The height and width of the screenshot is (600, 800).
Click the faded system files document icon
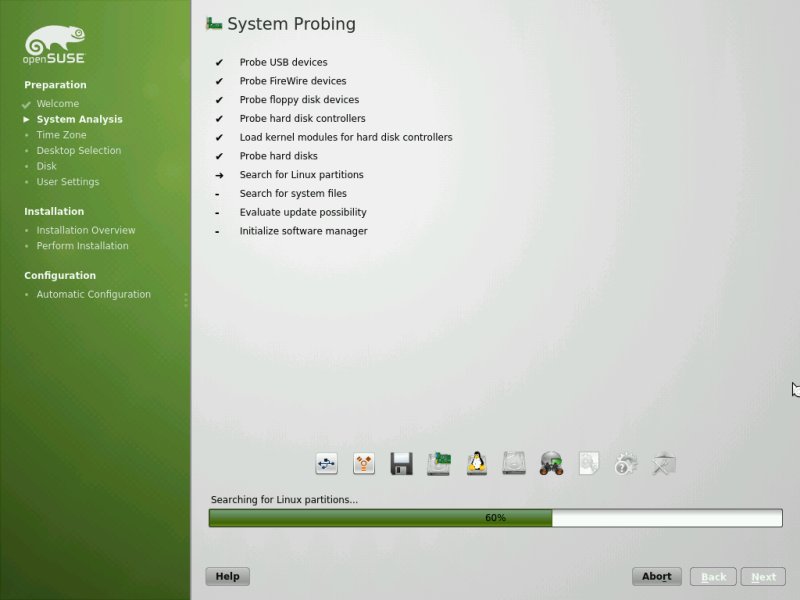(589, 464)
